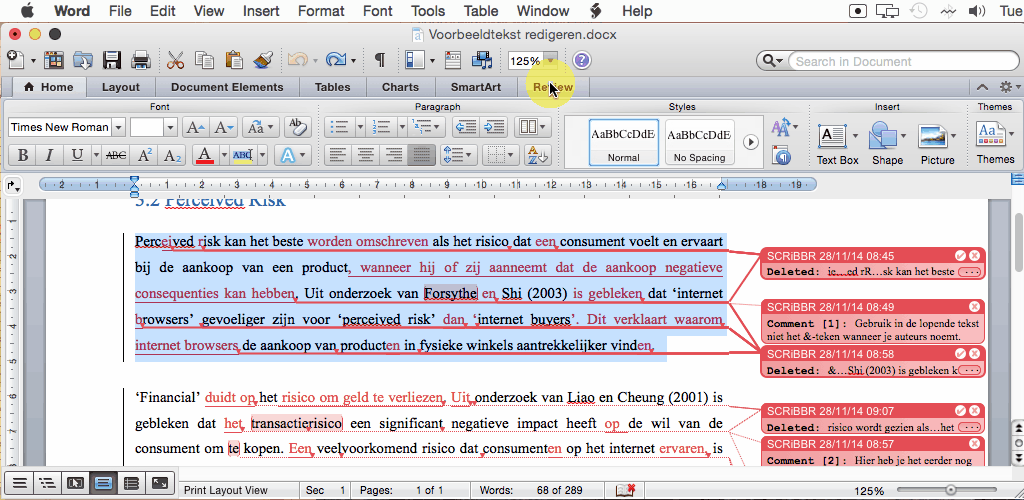Accept the 09:07 deletion change
The height and width of the screenshot is (500, 1024).
960,411
